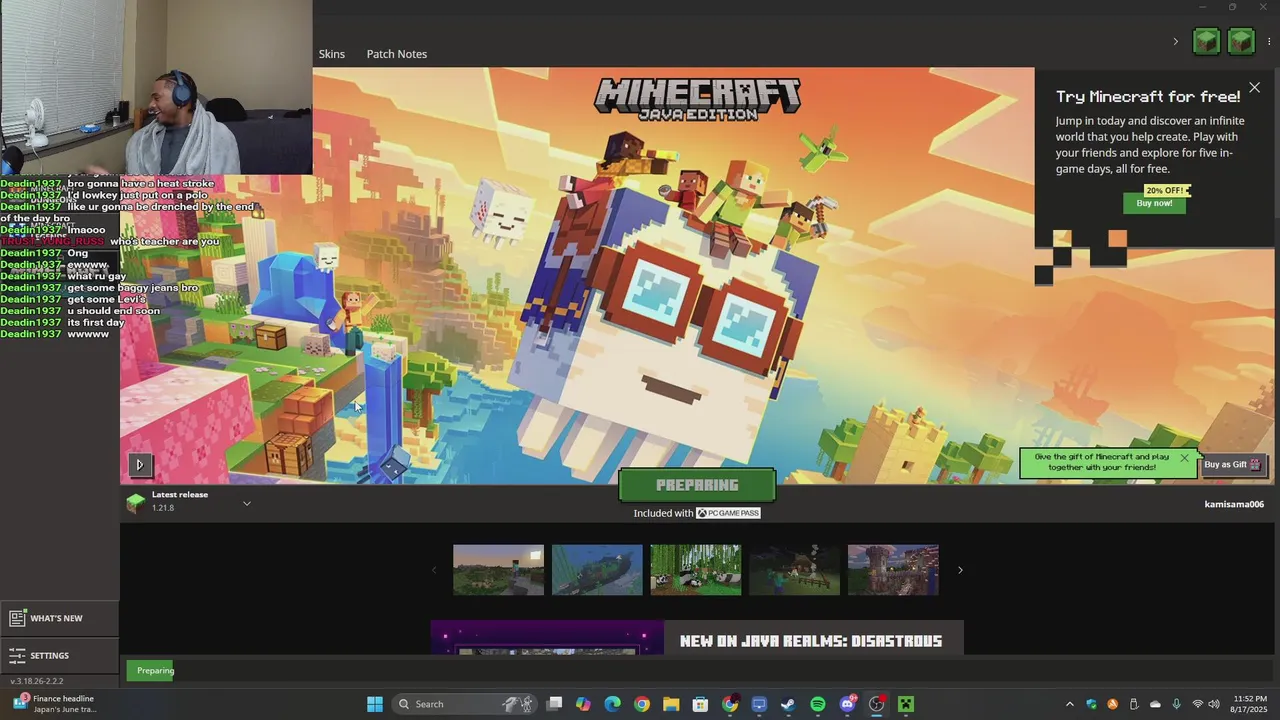This screenshot has width=1280, height=720.
Task: Open Task View from the taskbar
Action: (555, 704)
